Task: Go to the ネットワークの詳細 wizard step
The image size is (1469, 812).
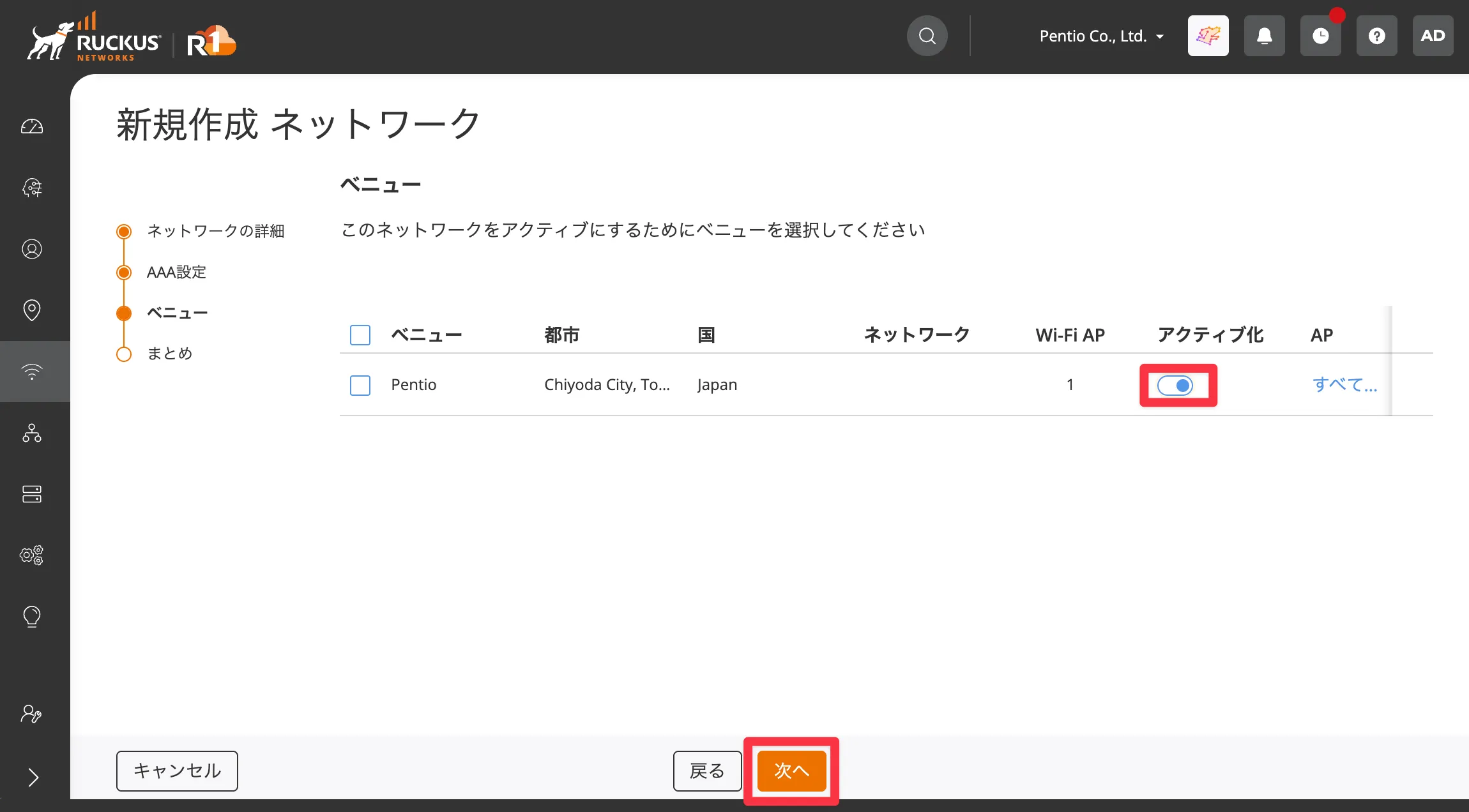Action: (x=215, y=231)
